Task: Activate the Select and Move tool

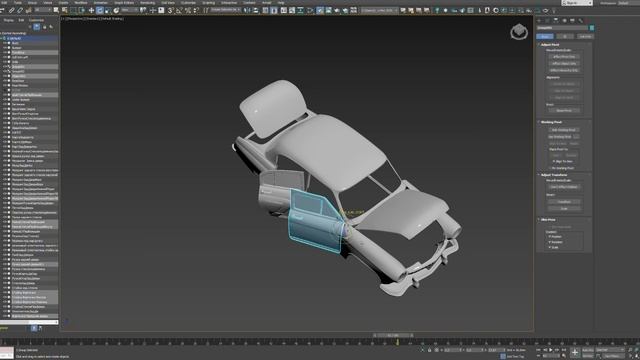Action: [91, 10]
